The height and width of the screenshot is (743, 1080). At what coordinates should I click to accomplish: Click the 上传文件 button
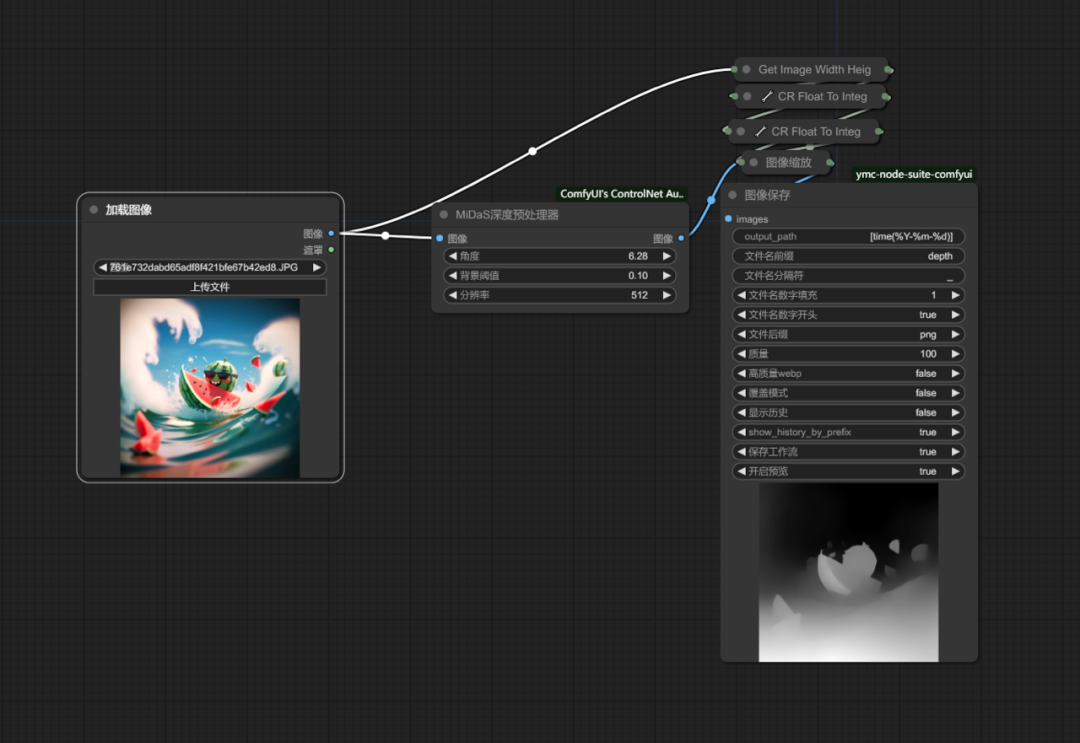210,287
